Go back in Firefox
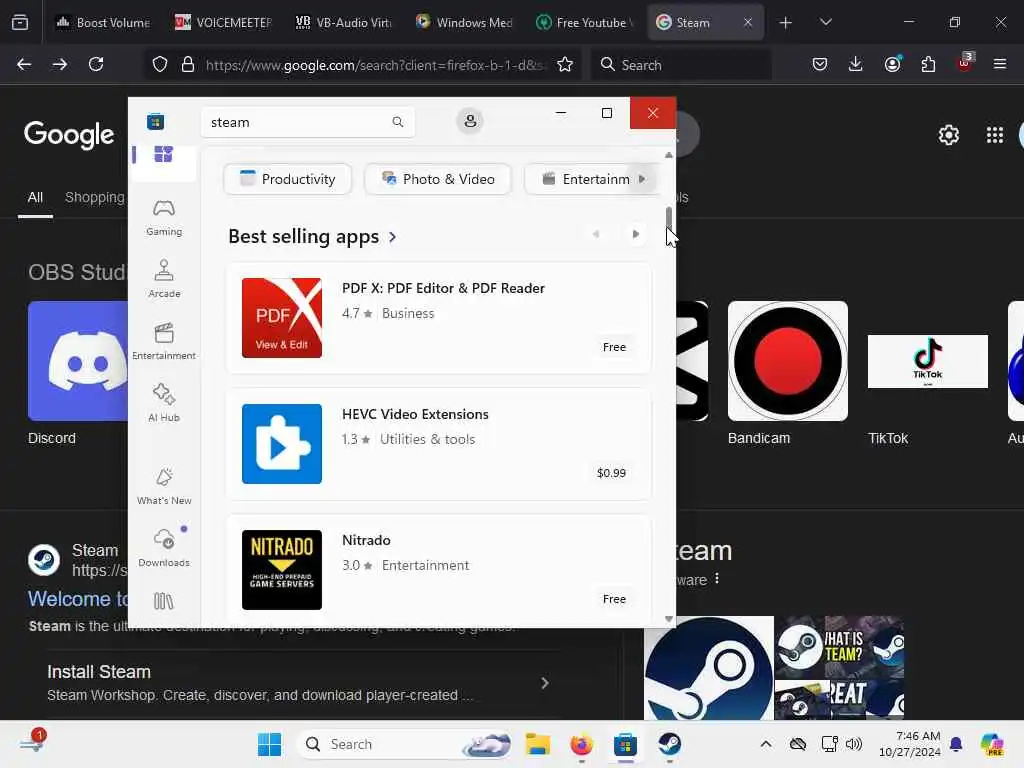1024x768 pixels. coord(24,64)
